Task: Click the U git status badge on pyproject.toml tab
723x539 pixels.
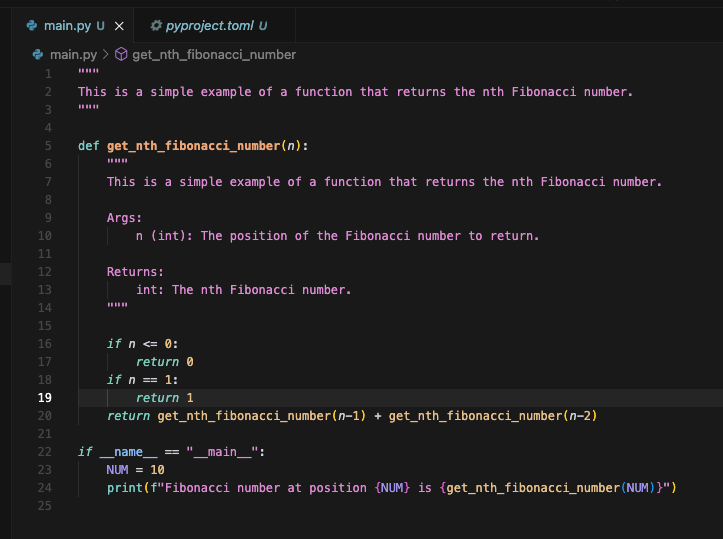Action: [x=263, y=24]
